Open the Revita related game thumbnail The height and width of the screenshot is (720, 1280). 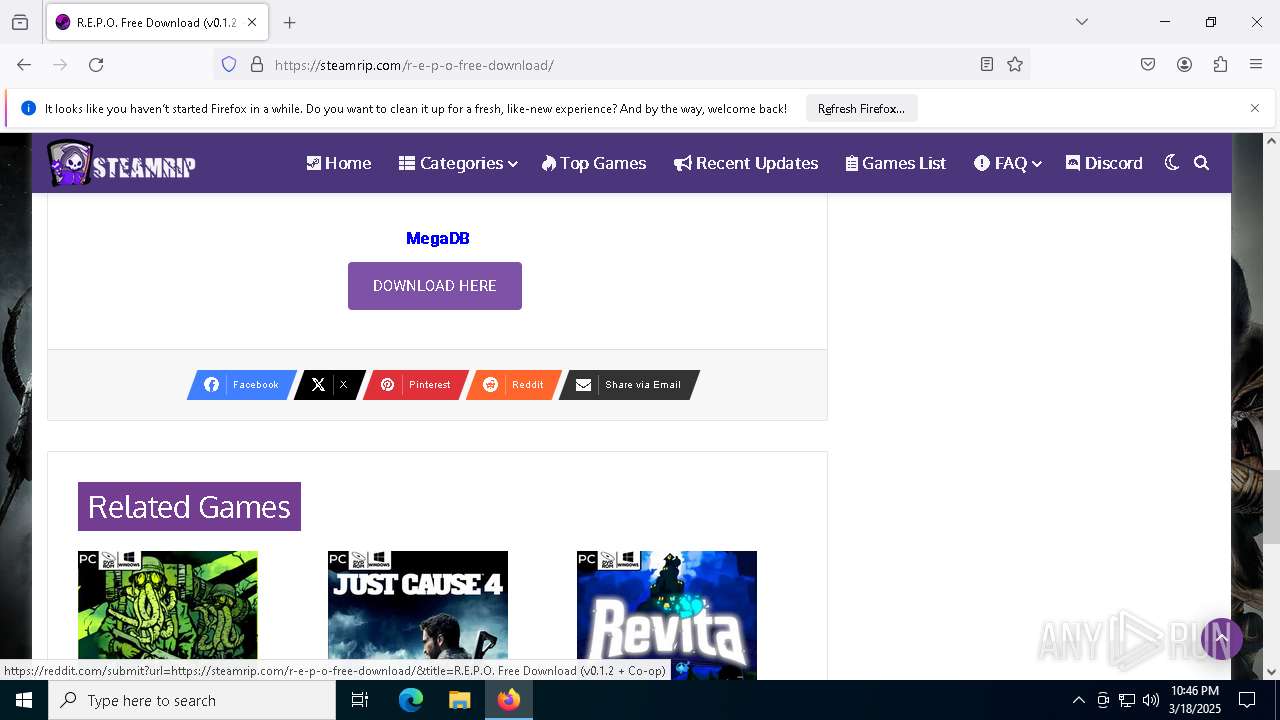(667, 615)
